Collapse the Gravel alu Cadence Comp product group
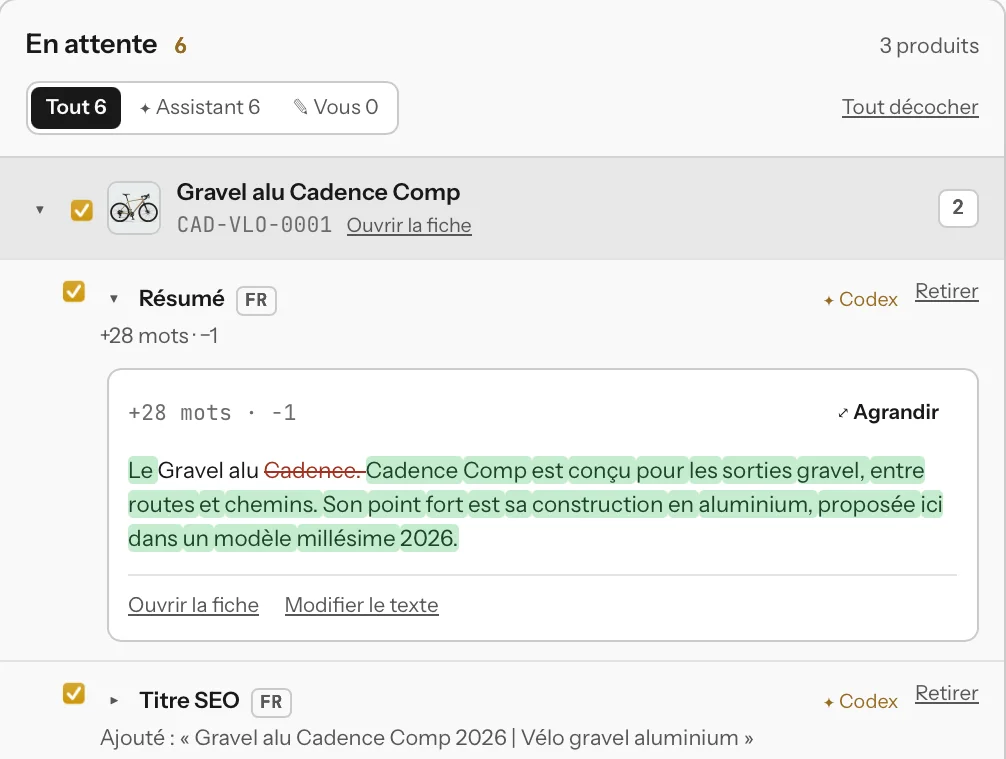The width and height of the screenshot is (1006, 759). [x=40, y=210]
